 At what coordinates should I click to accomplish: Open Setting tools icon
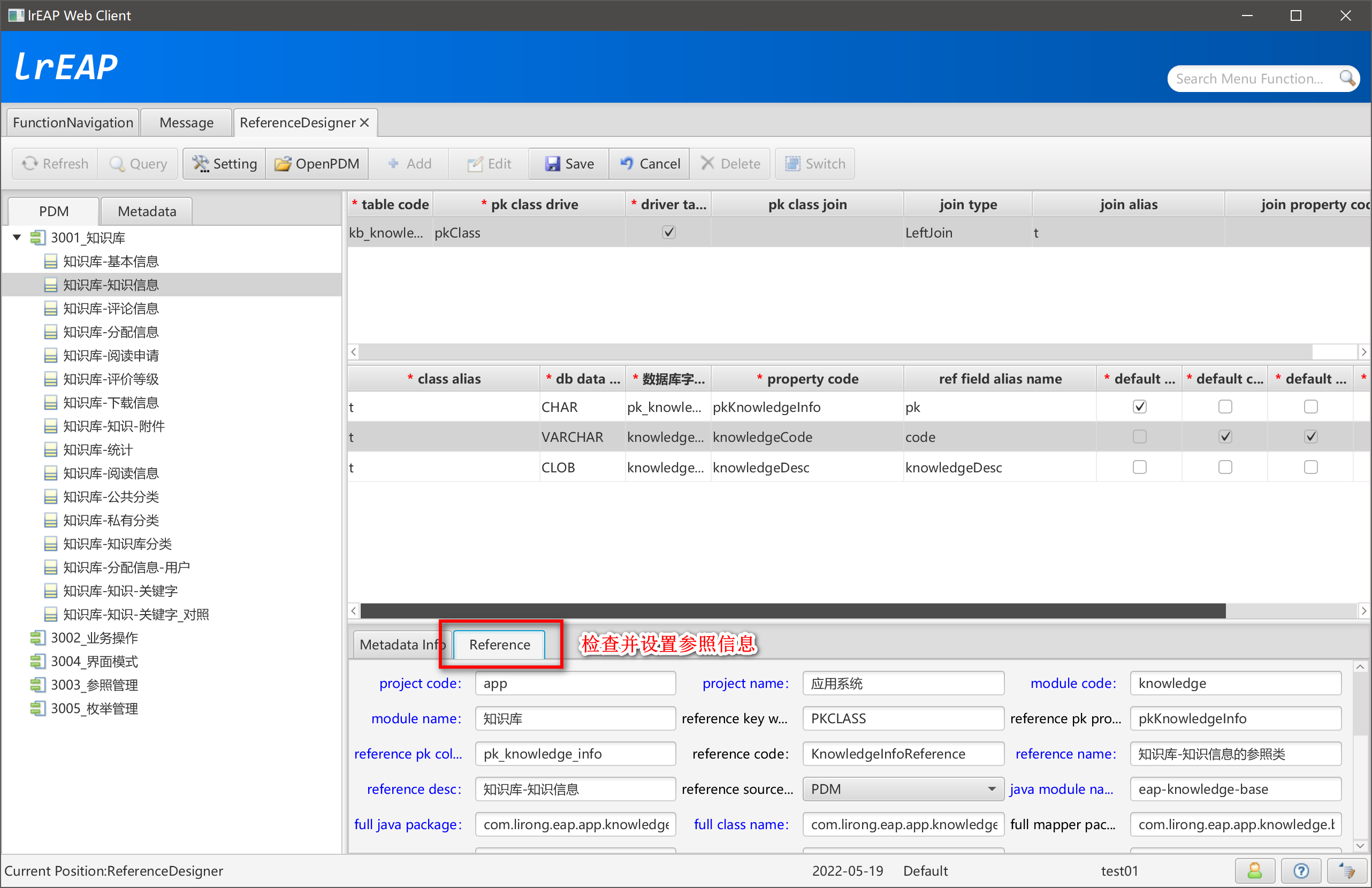pyautogui.click(x=200, y=164)
